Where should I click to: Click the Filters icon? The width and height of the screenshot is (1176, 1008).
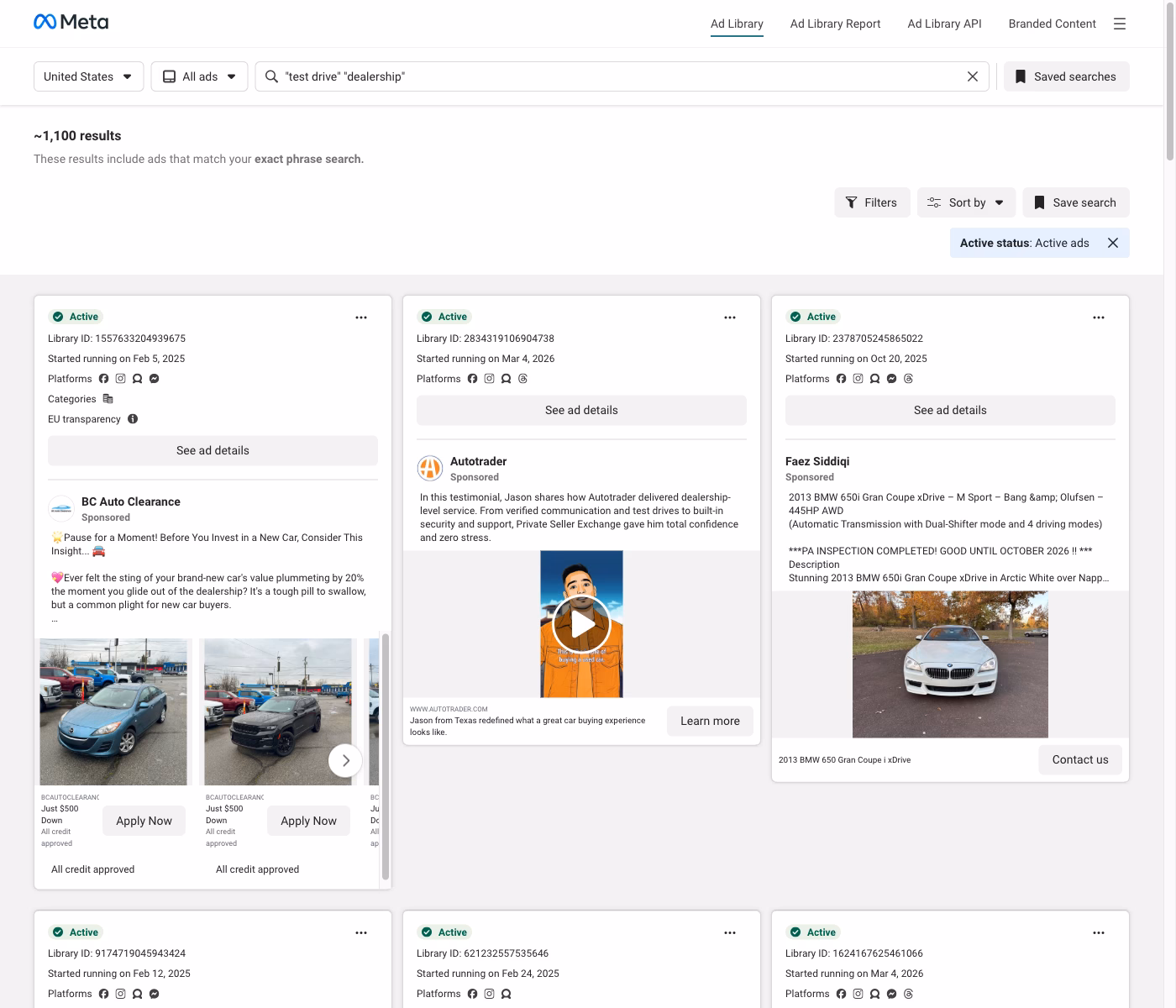[x=851, y=202]
